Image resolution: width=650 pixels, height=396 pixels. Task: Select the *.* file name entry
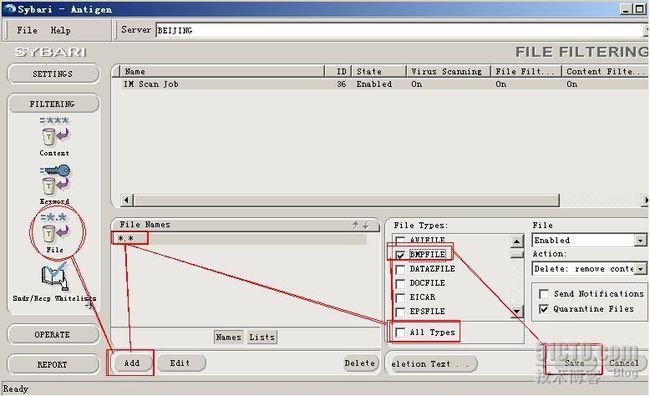240,238
